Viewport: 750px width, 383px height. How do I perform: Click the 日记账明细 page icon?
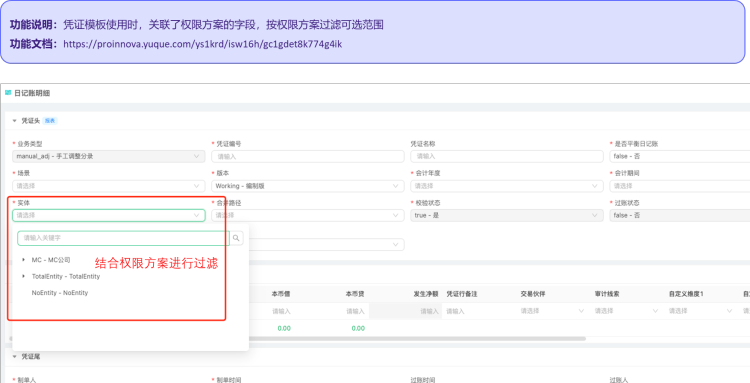8,93
